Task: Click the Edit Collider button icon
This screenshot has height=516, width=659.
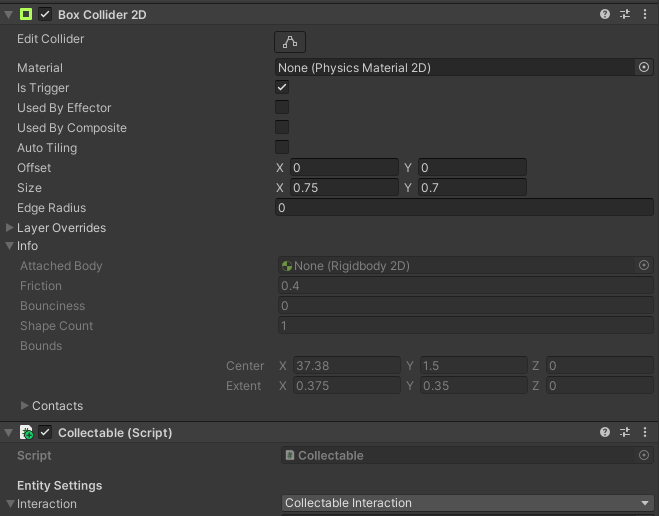Action: click(x=290, y=41)
